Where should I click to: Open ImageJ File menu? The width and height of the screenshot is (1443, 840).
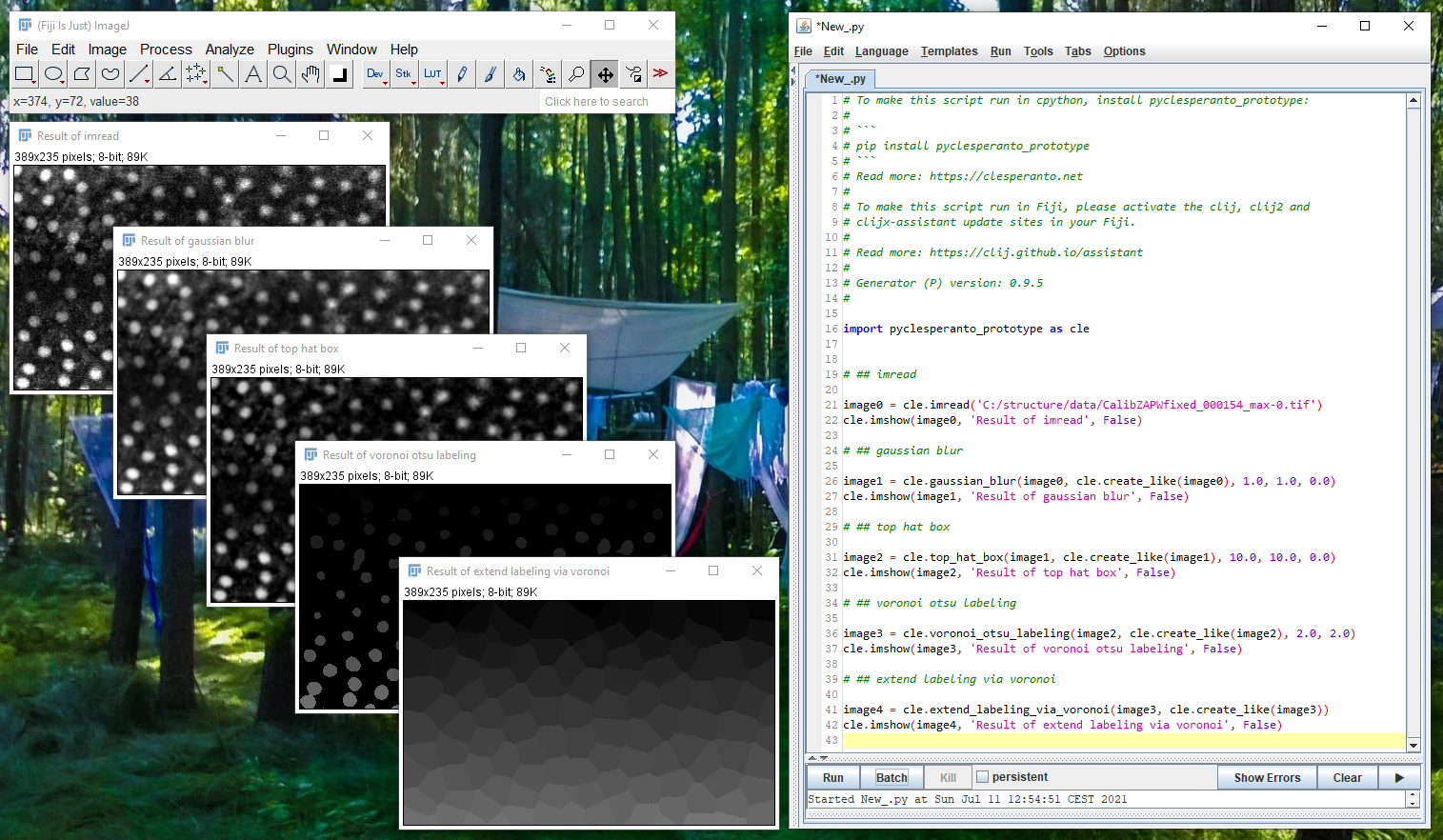click(x=28, y=50)
